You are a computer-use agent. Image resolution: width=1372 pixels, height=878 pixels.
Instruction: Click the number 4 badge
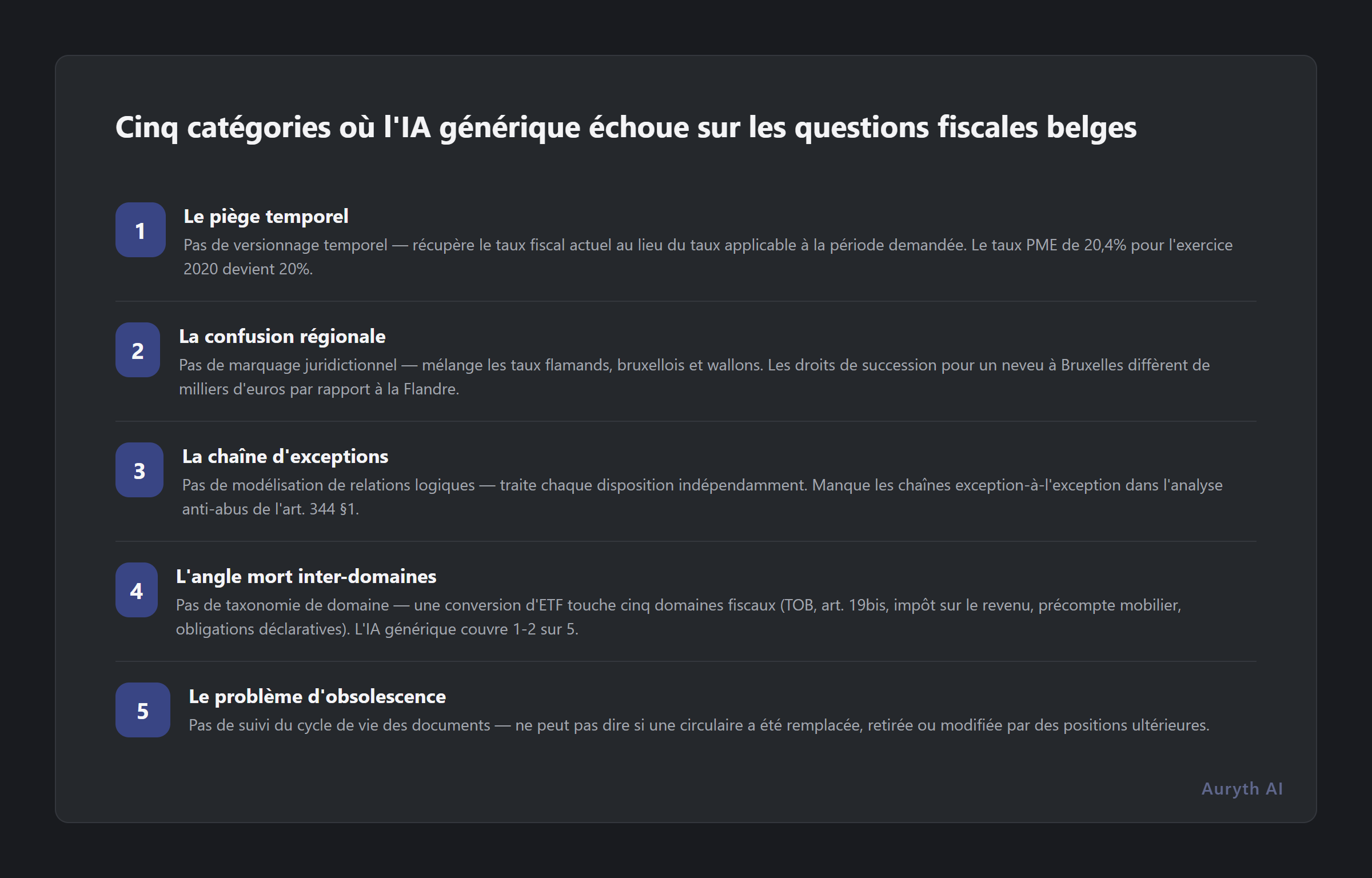coord(137,590)
